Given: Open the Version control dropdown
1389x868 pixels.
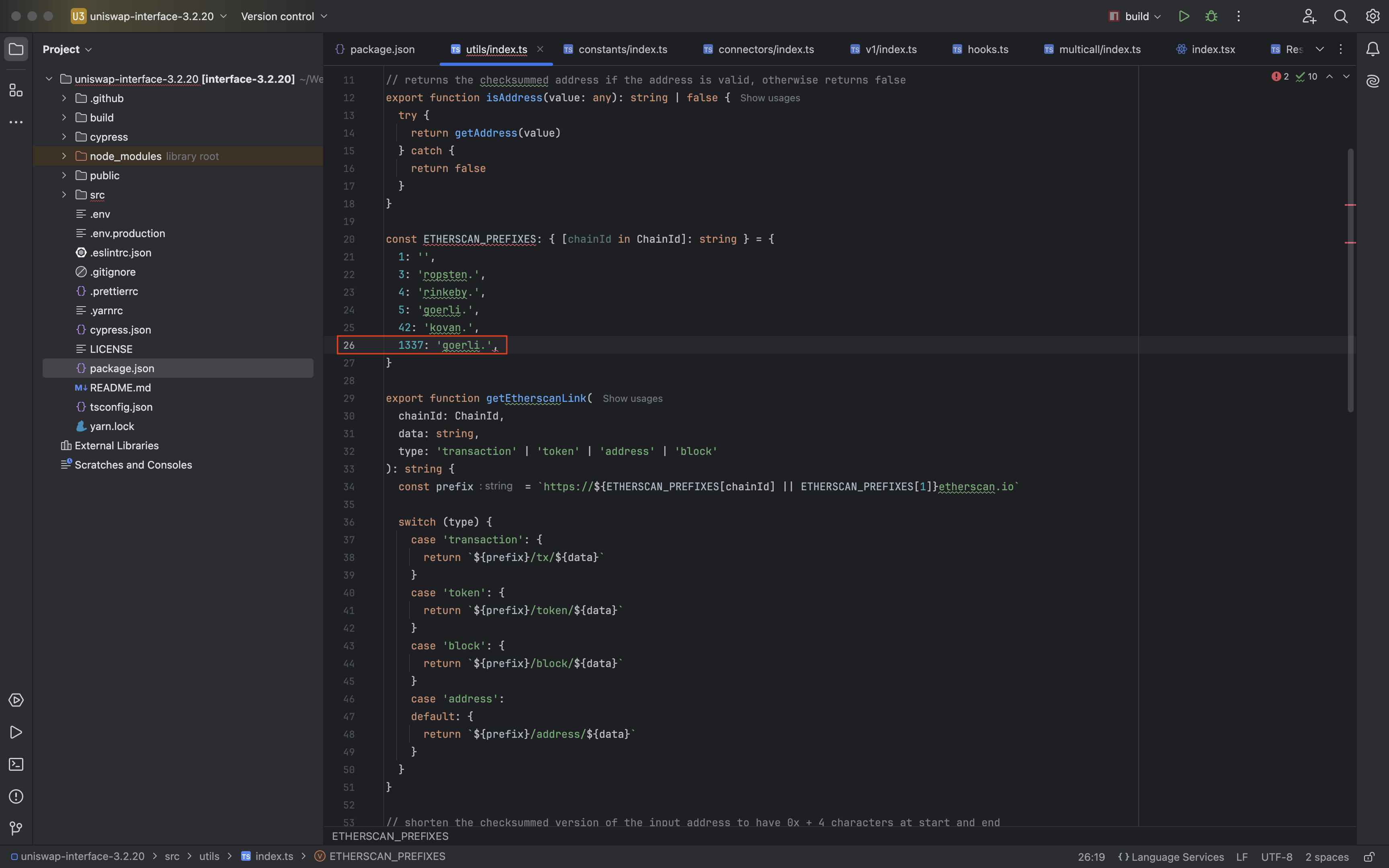Looking at the screenshot, I should click(x=284, y=16).
